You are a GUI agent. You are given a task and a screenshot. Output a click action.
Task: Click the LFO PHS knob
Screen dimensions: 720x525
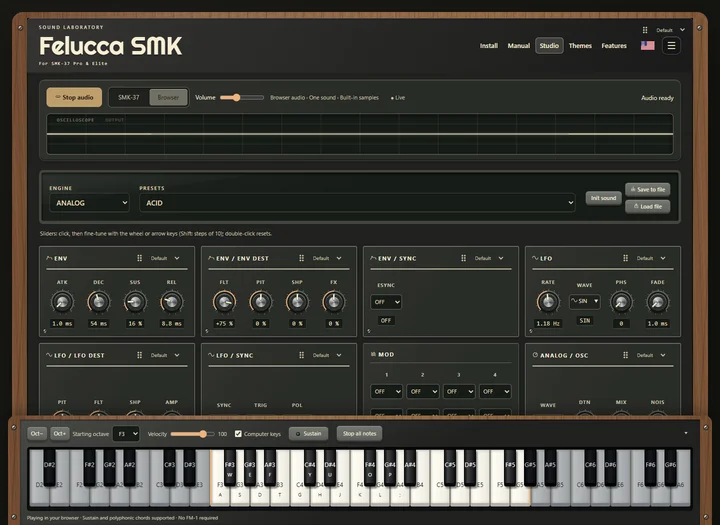point(621,302)
